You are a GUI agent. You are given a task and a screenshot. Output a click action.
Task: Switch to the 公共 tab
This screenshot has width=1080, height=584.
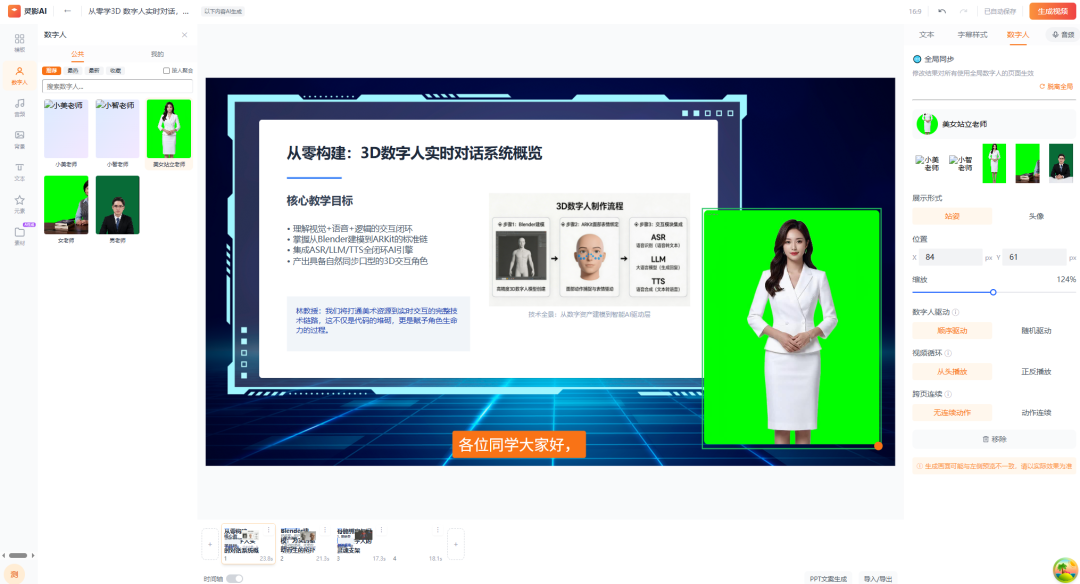tap(77, 54)
